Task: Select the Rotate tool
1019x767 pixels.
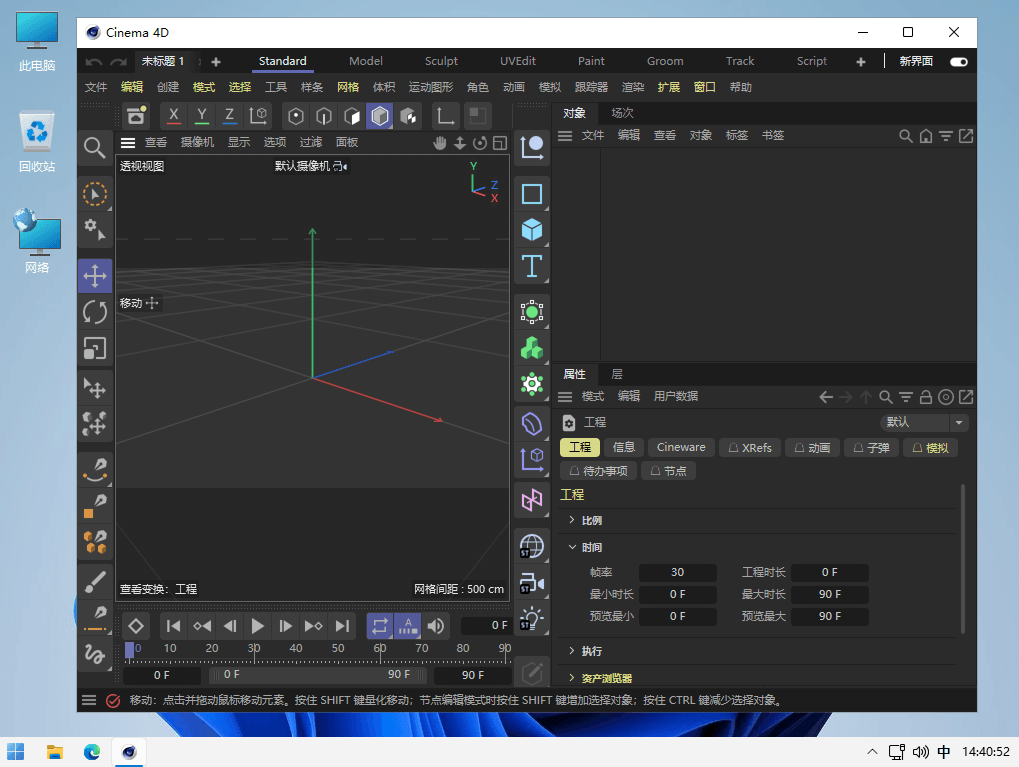Action: click(x=95, y=312)
